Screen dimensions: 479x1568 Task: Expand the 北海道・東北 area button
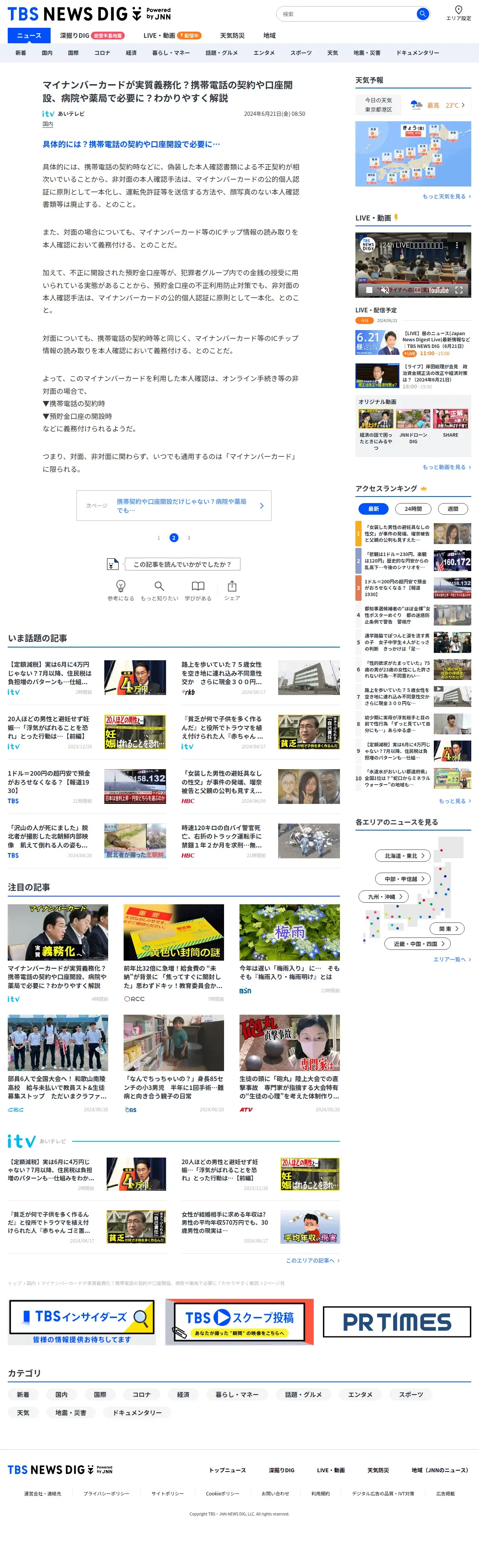pyautogui.click(x=403, y=855)
